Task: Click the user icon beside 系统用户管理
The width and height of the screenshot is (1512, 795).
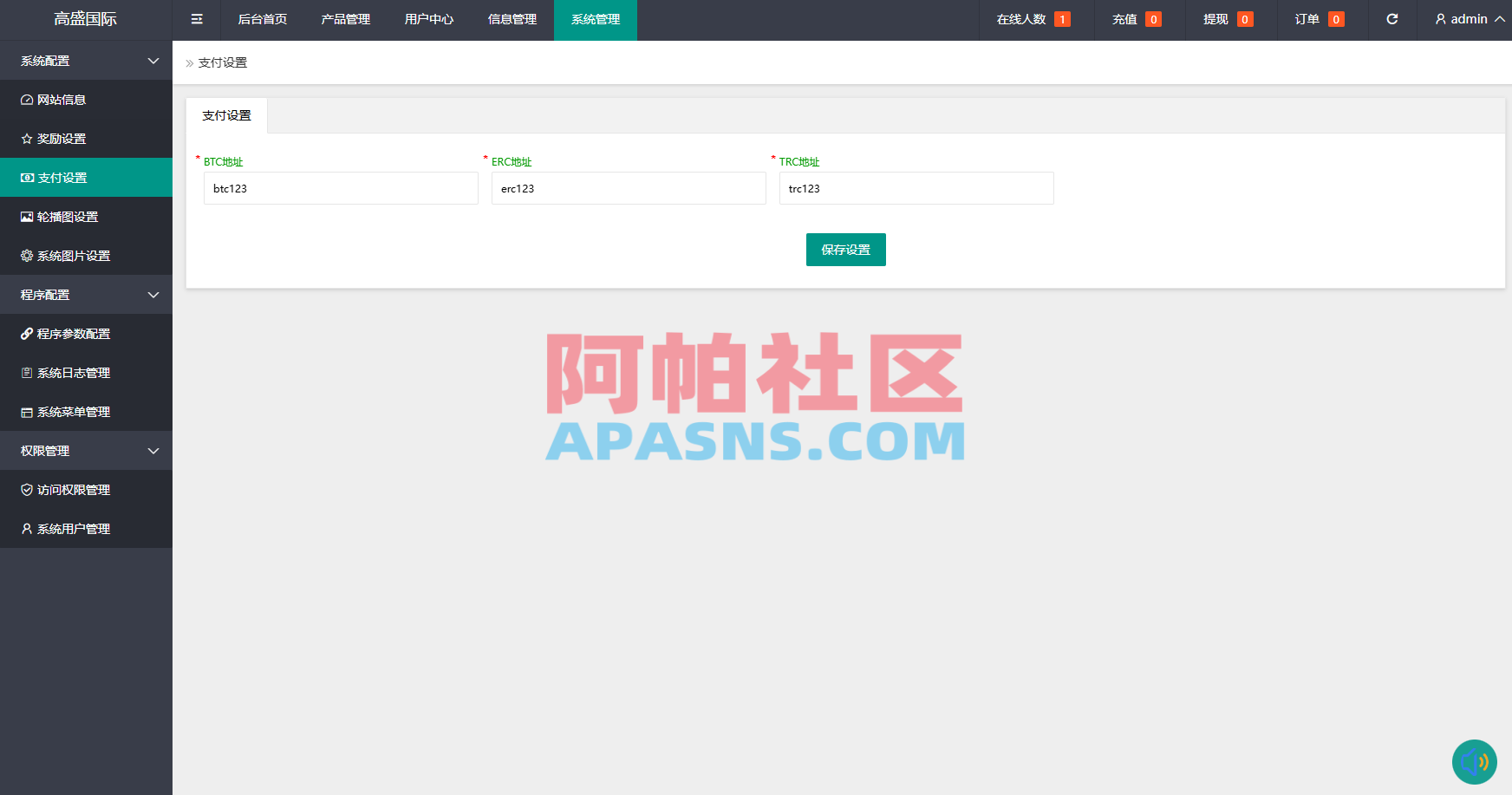Action: [27, 529]
